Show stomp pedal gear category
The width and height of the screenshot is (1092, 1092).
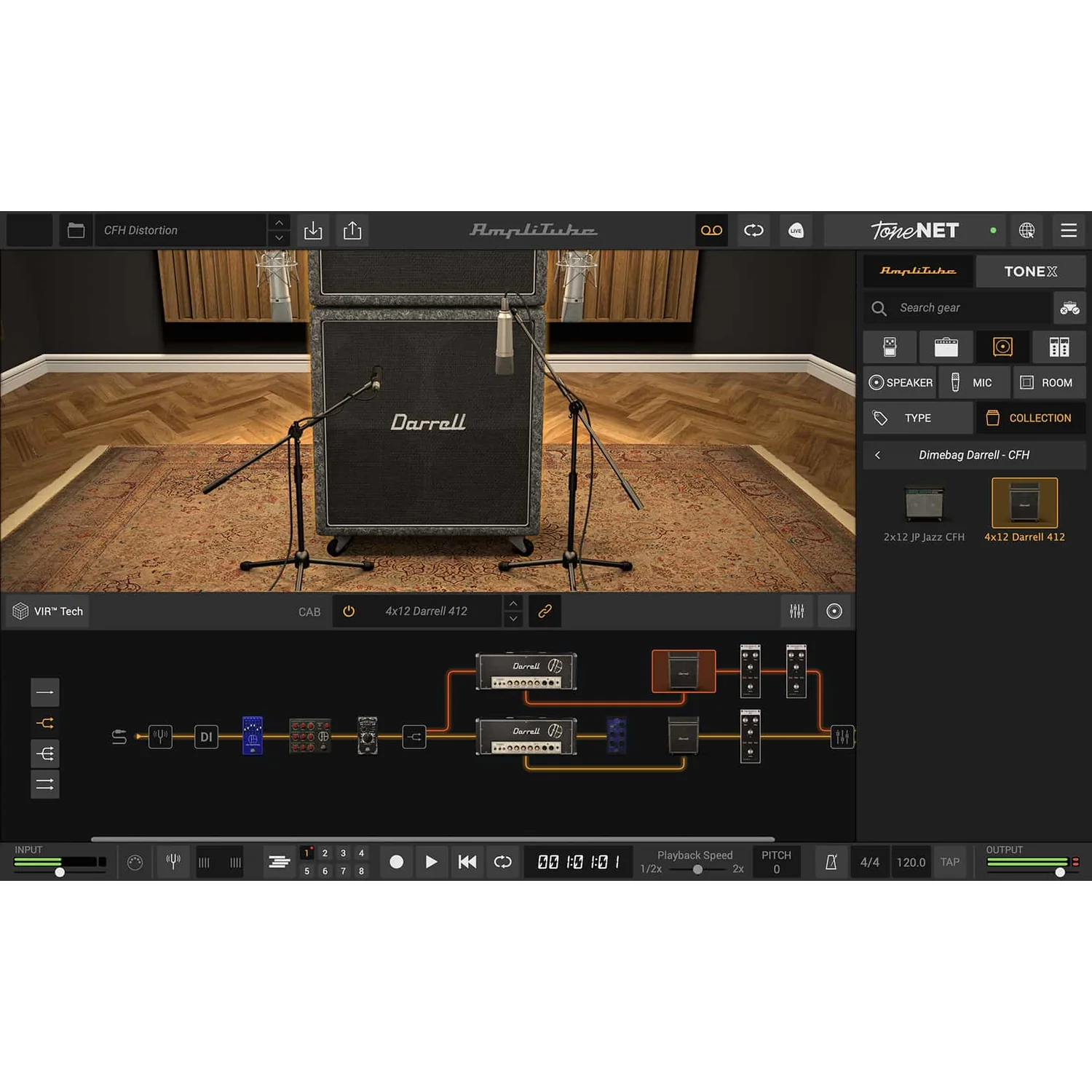(x=890, y=347)
